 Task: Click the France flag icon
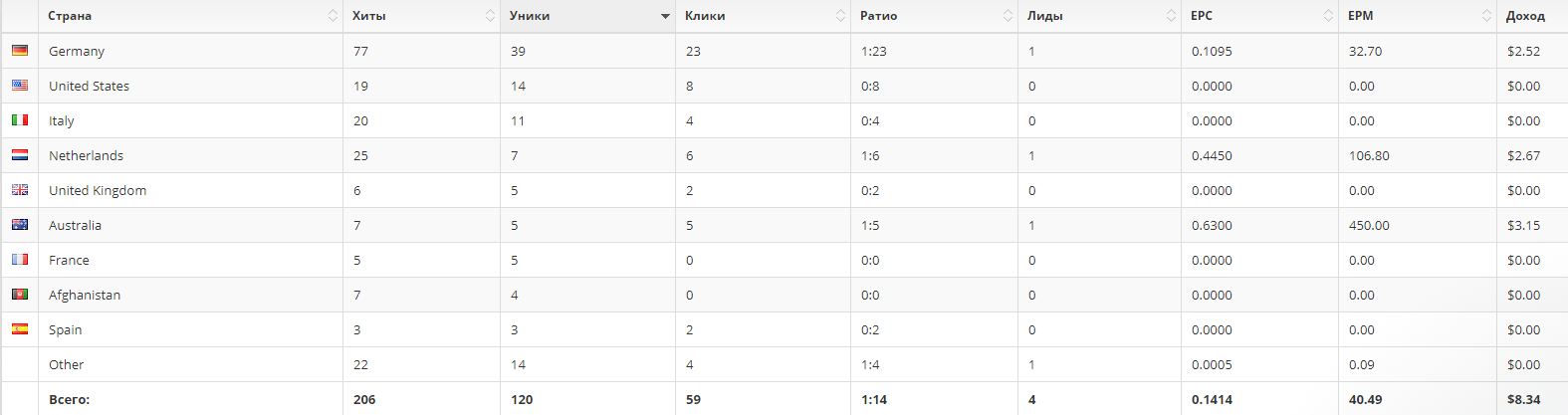pyautogui.click(x=20, y=260)
